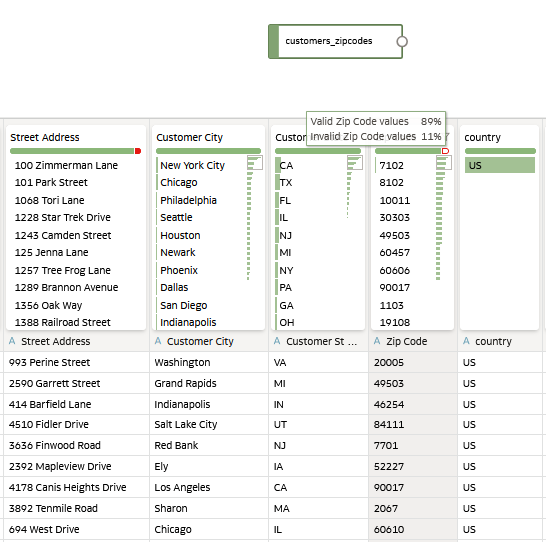The height and width of the screenshot is (542, 546).
Task: Click the Customer City text type icon
Action: click(x=158, y=341)
